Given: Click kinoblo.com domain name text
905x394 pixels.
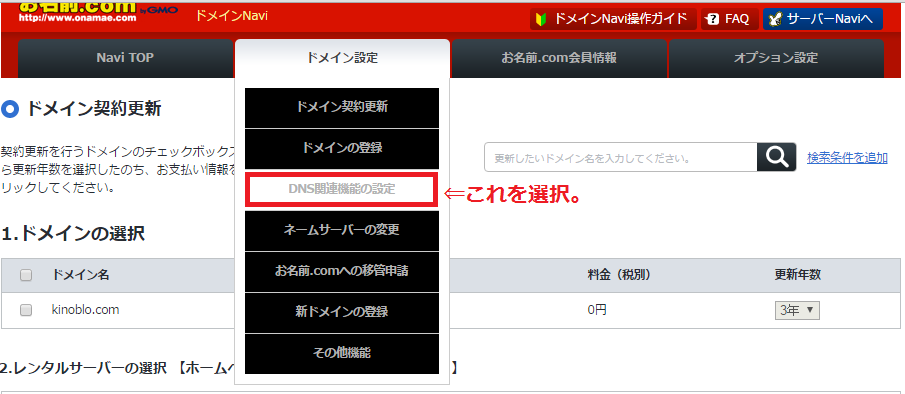Looking at the screenshot, I should click(x=85, y=310).
